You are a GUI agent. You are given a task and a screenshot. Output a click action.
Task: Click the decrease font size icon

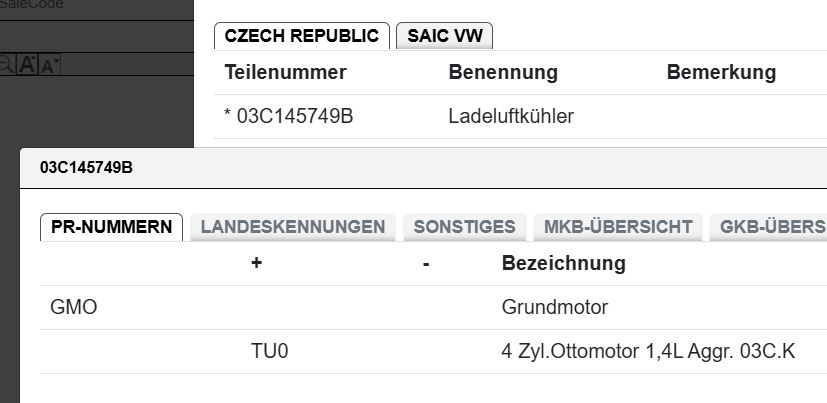[50, 65]
